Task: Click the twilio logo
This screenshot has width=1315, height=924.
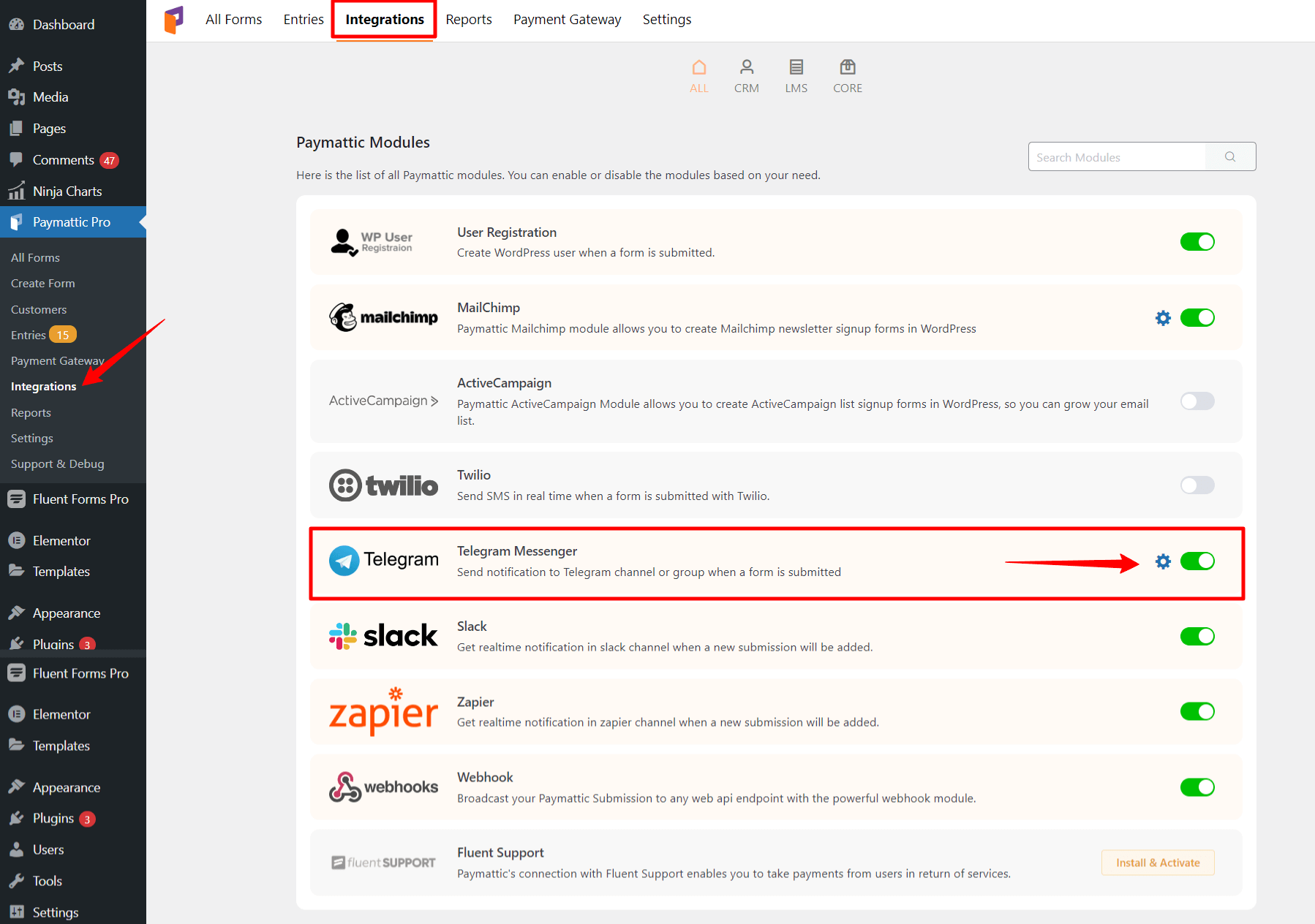Action: [x=383, y=485]
